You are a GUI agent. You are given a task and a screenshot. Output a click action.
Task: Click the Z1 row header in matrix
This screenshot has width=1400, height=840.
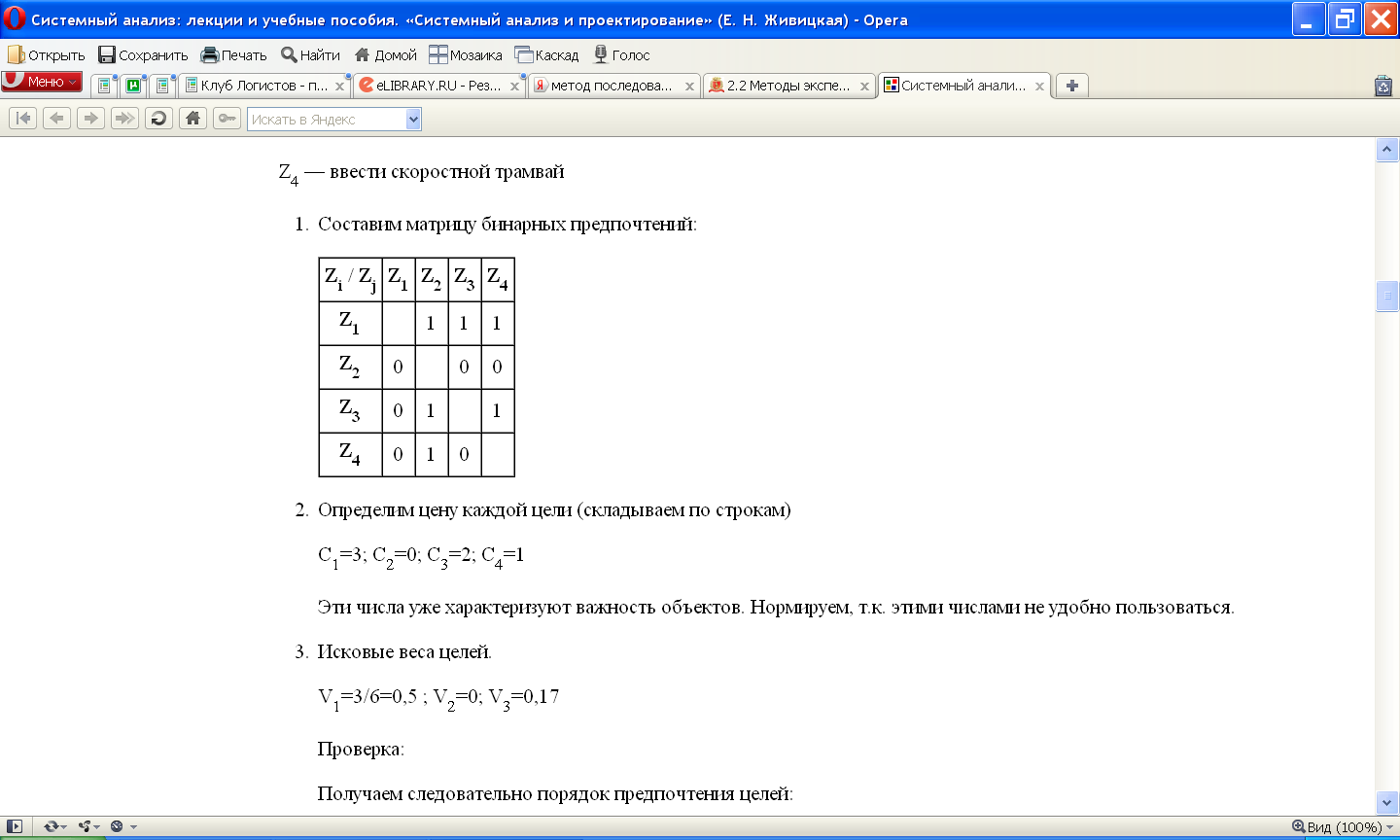(350, 323)
